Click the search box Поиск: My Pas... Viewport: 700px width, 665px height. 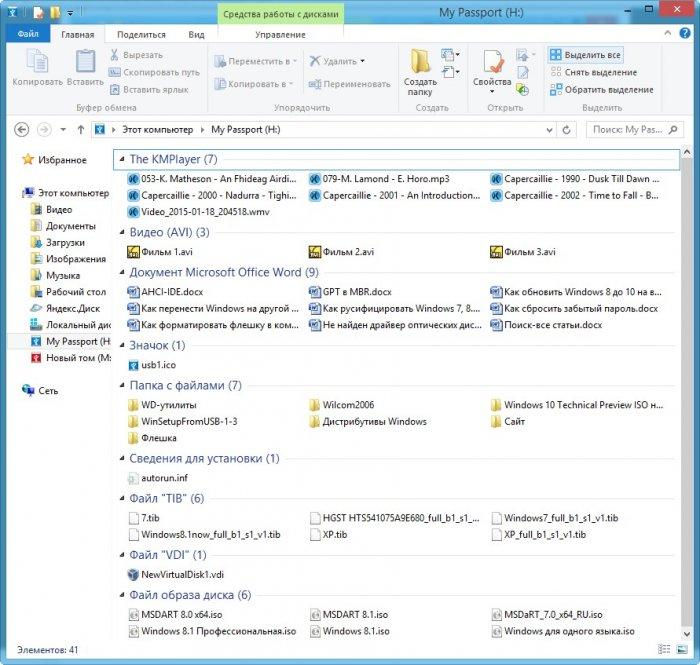click(x=634, y=129)
